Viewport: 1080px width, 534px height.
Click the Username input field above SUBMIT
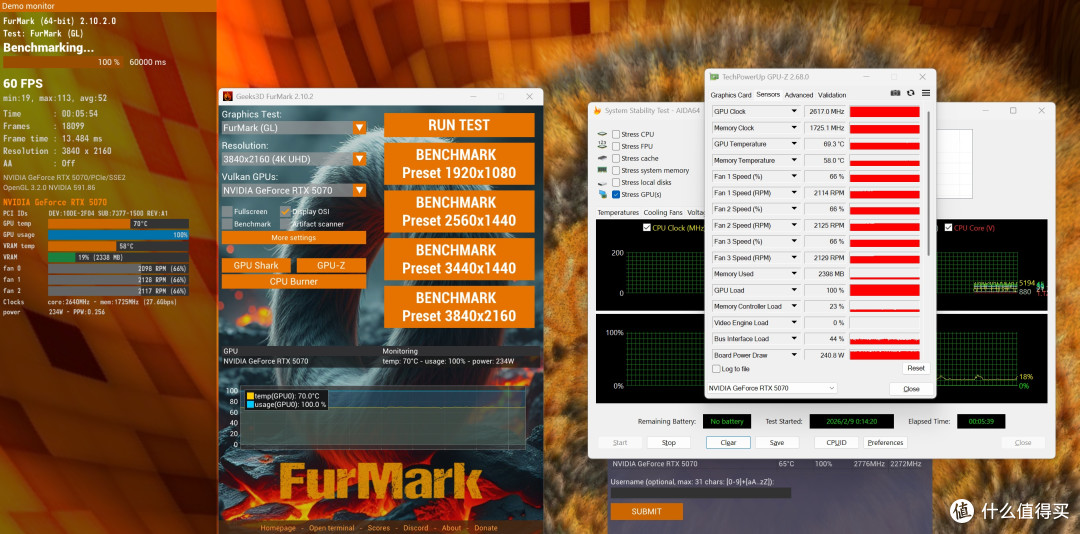tap(700, 493)
